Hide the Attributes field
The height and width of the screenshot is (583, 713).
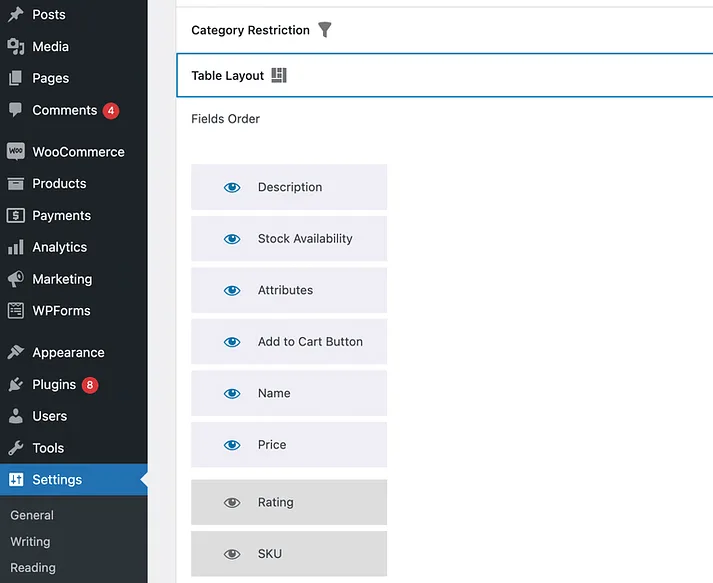(x=232, y=290)
